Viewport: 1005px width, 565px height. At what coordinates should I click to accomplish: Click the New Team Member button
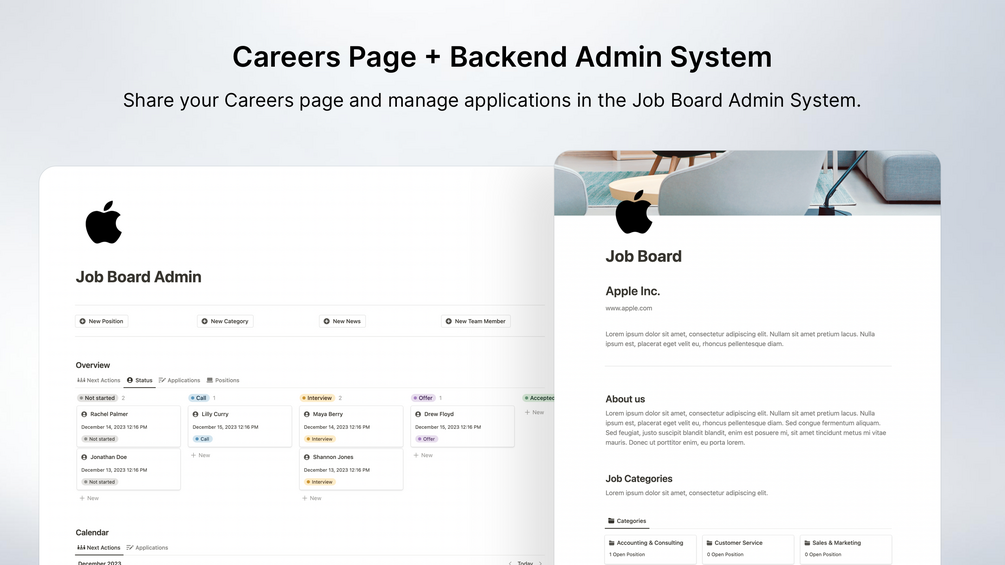476,321
